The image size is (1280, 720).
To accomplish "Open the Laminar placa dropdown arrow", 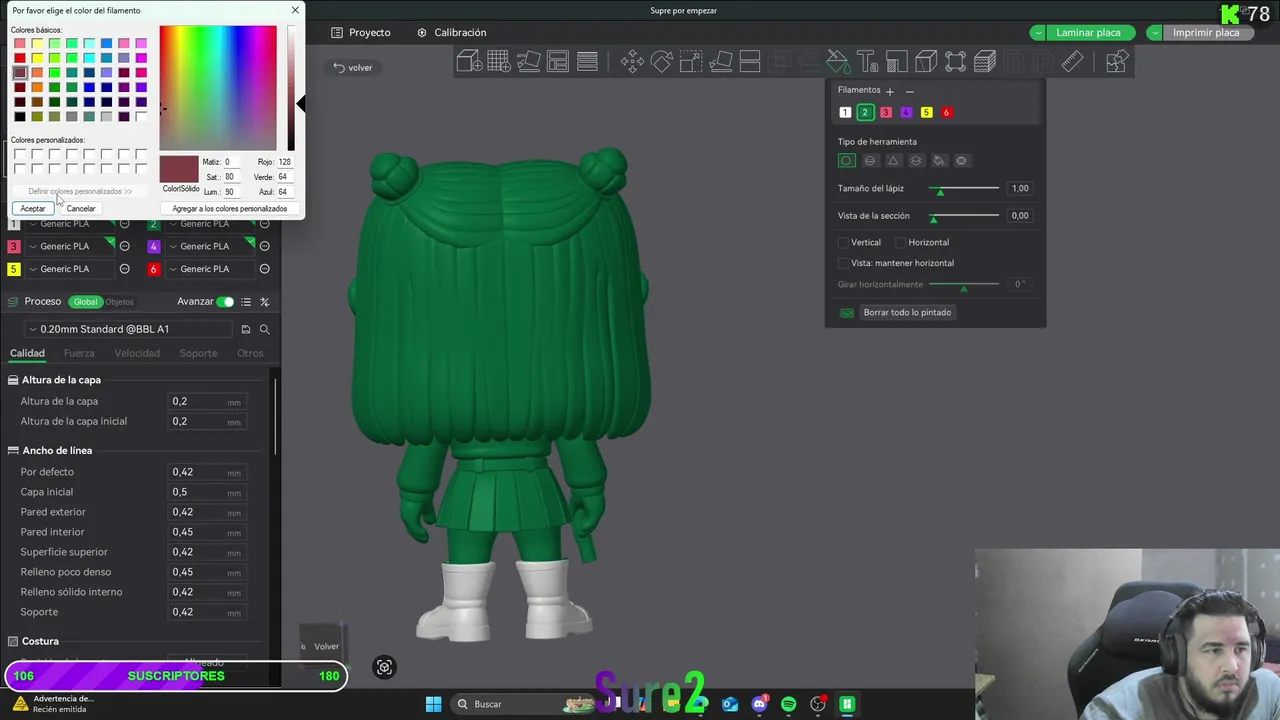I will pos(1039,33).
